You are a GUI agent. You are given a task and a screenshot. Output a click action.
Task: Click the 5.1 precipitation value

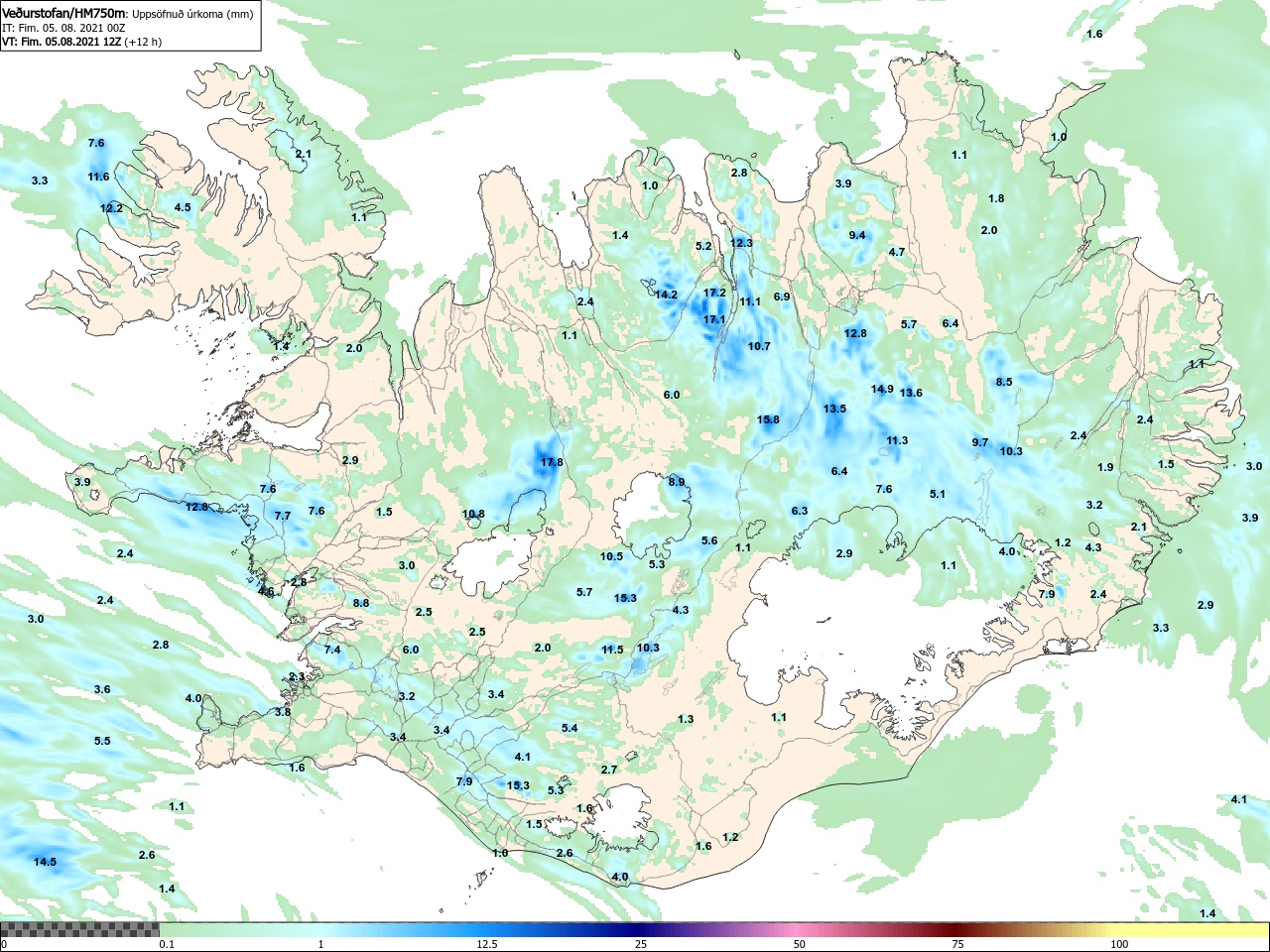[x=938, y=494]
